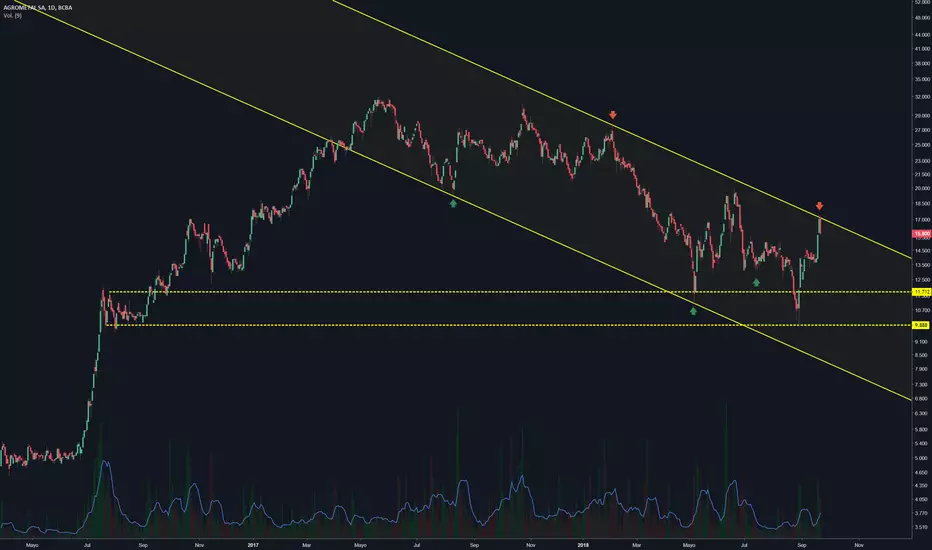Open the AGROMETAL SA, 1D, BCBA symbol title
Image resolution: width=932 pixels, height=550 pixels.
point(37,8)
